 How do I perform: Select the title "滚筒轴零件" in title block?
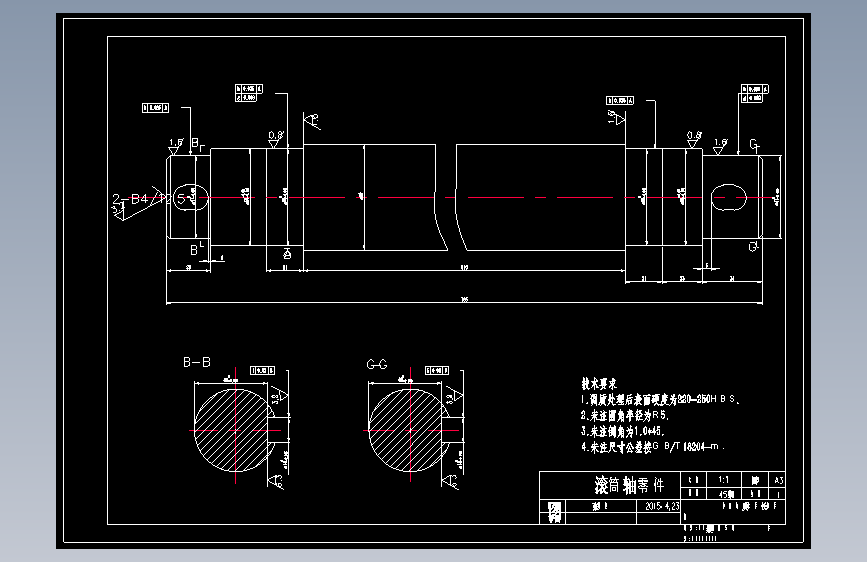(x=629, y=485)
